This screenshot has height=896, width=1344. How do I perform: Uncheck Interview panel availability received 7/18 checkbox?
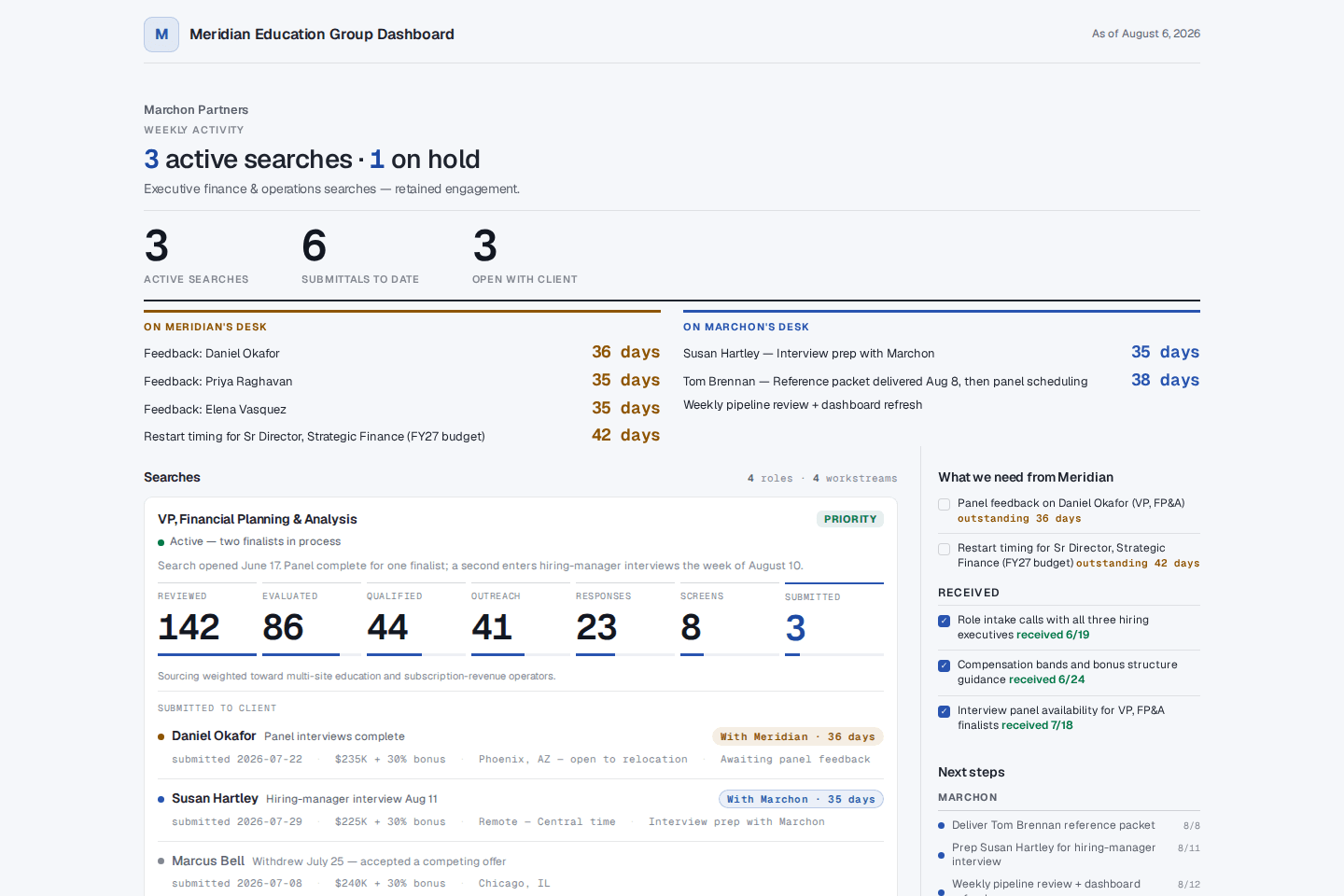click(944, 711)
